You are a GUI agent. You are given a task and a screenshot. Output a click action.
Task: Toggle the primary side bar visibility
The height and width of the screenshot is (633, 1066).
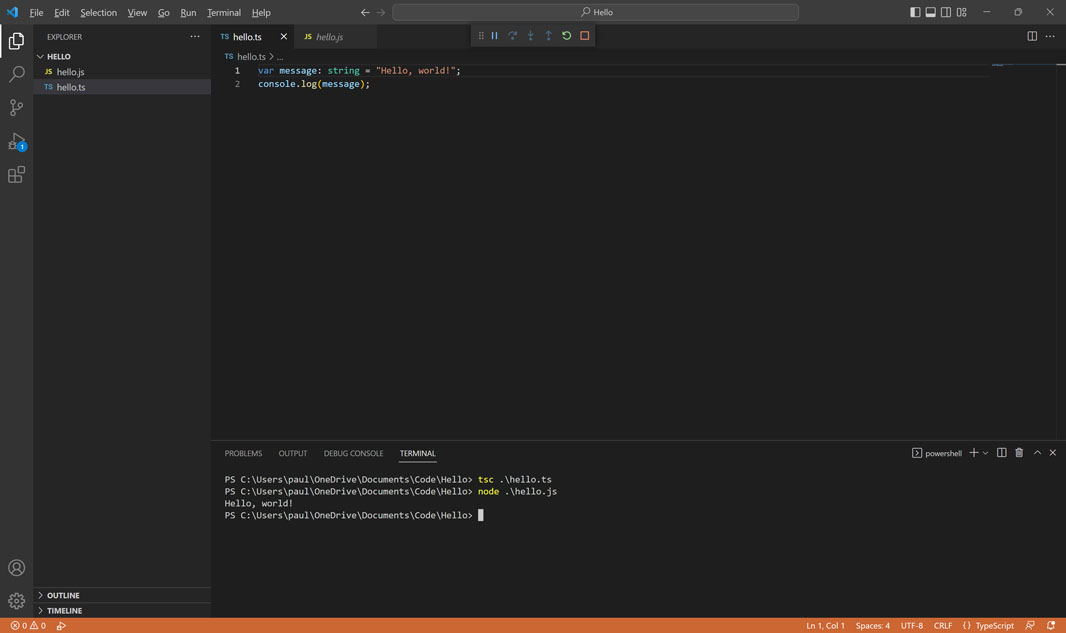[x=914, y=12]
